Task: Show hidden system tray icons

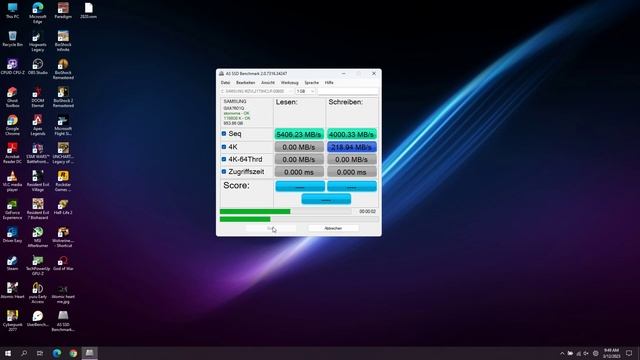Action: [x=562, y=353]
